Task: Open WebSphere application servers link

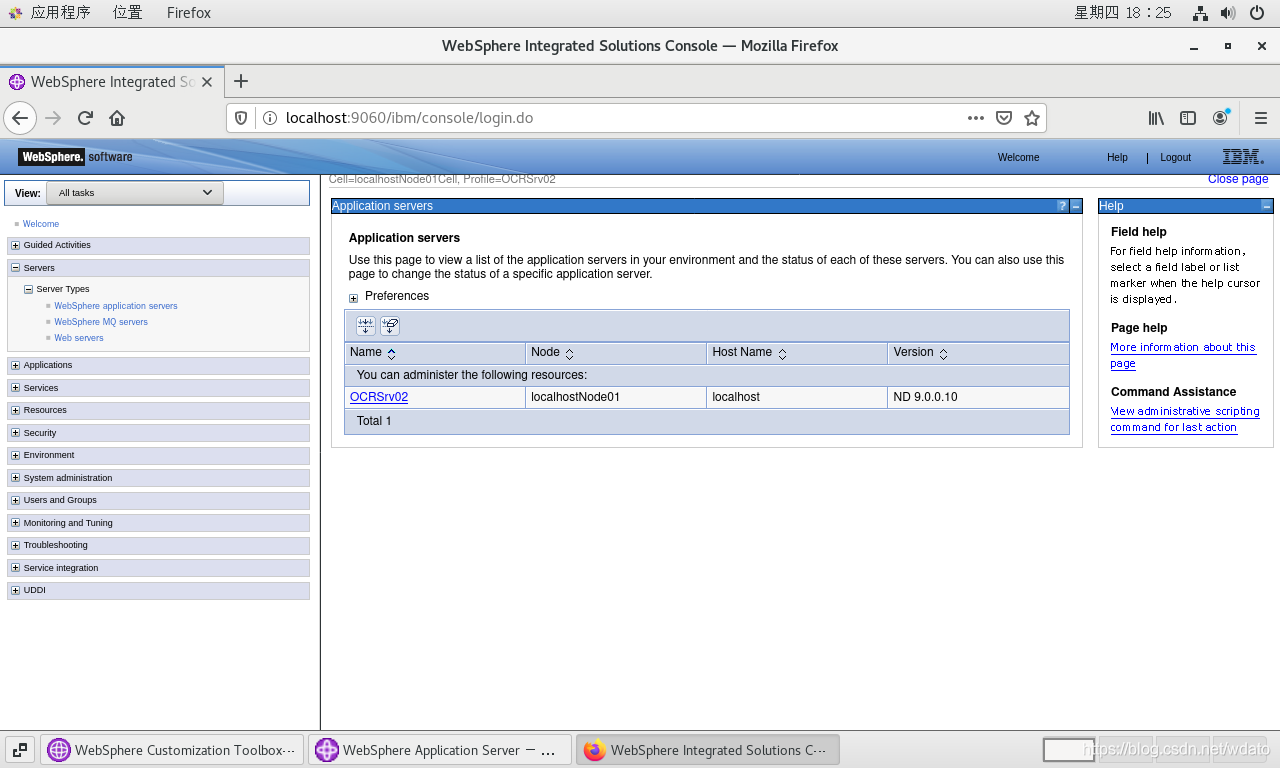Action: click(116, 306)
